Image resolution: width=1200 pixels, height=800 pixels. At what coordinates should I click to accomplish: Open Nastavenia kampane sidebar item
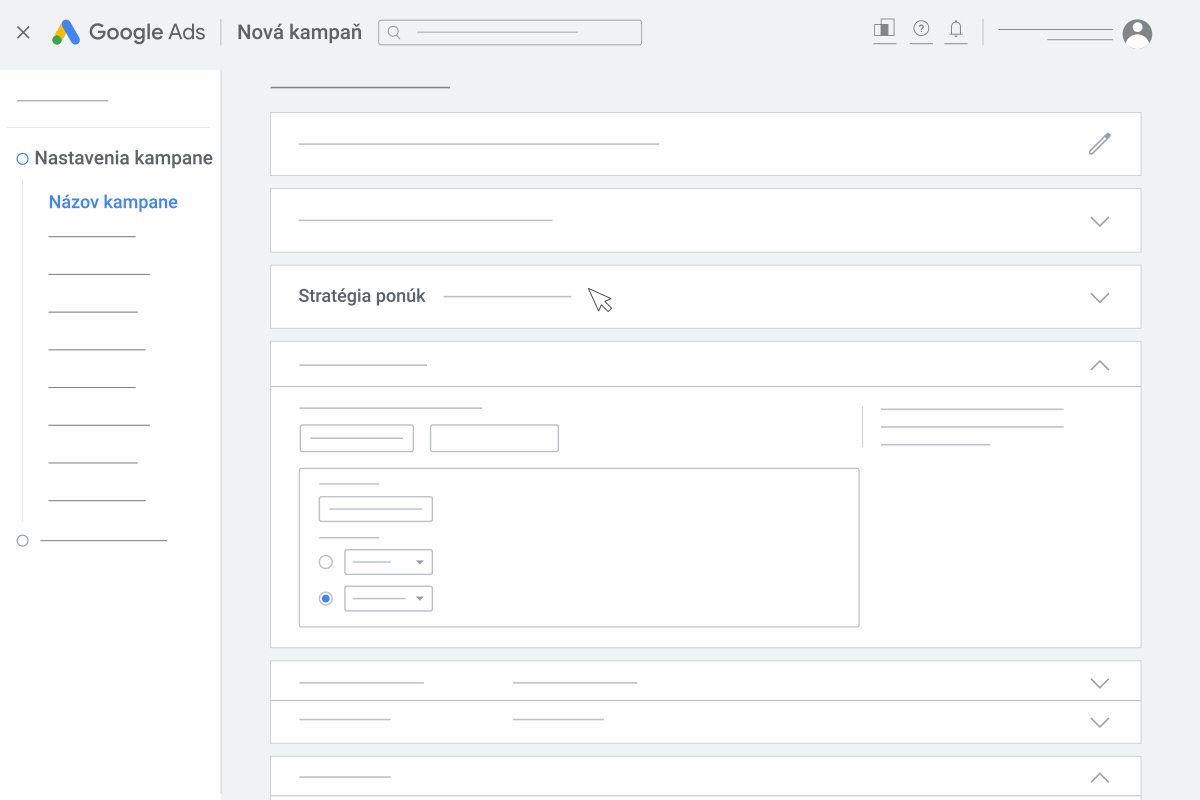124,158
